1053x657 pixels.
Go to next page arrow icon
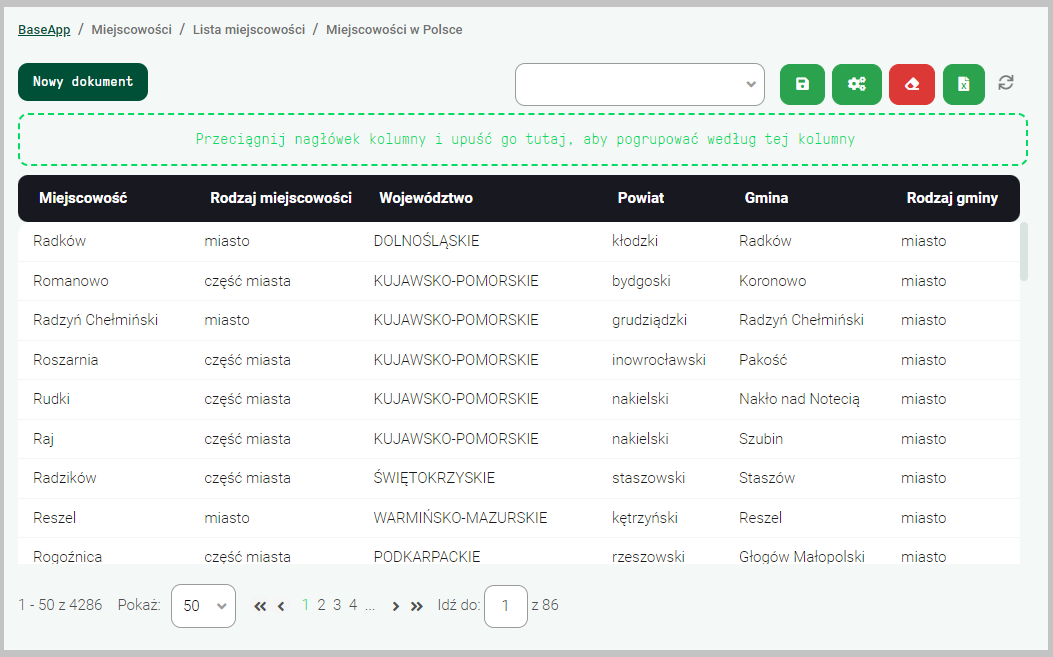tap(396, 606)
